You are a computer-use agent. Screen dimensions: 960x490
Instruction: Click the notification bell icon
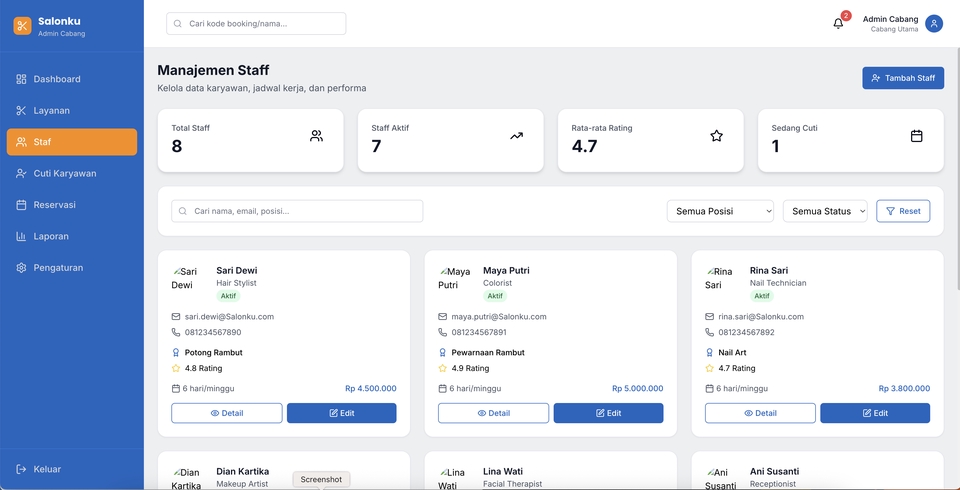838,24
